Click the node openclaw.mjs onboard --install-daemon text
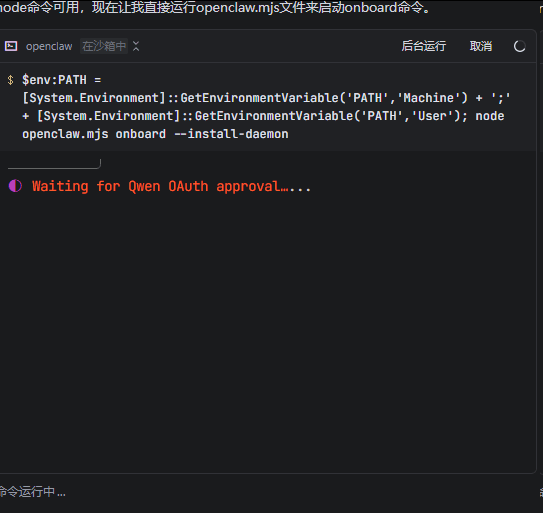The image size is (543, 513). coord(155,134)
